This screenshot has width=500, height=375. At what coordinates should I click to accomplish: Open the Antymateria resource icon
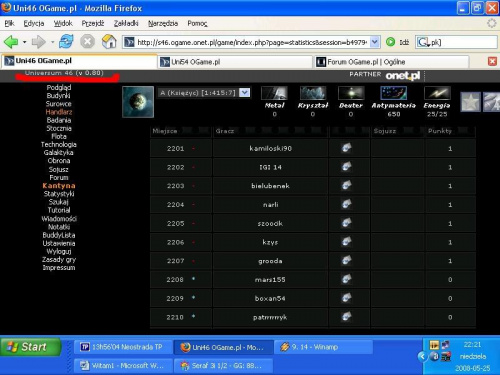point(394,93)
